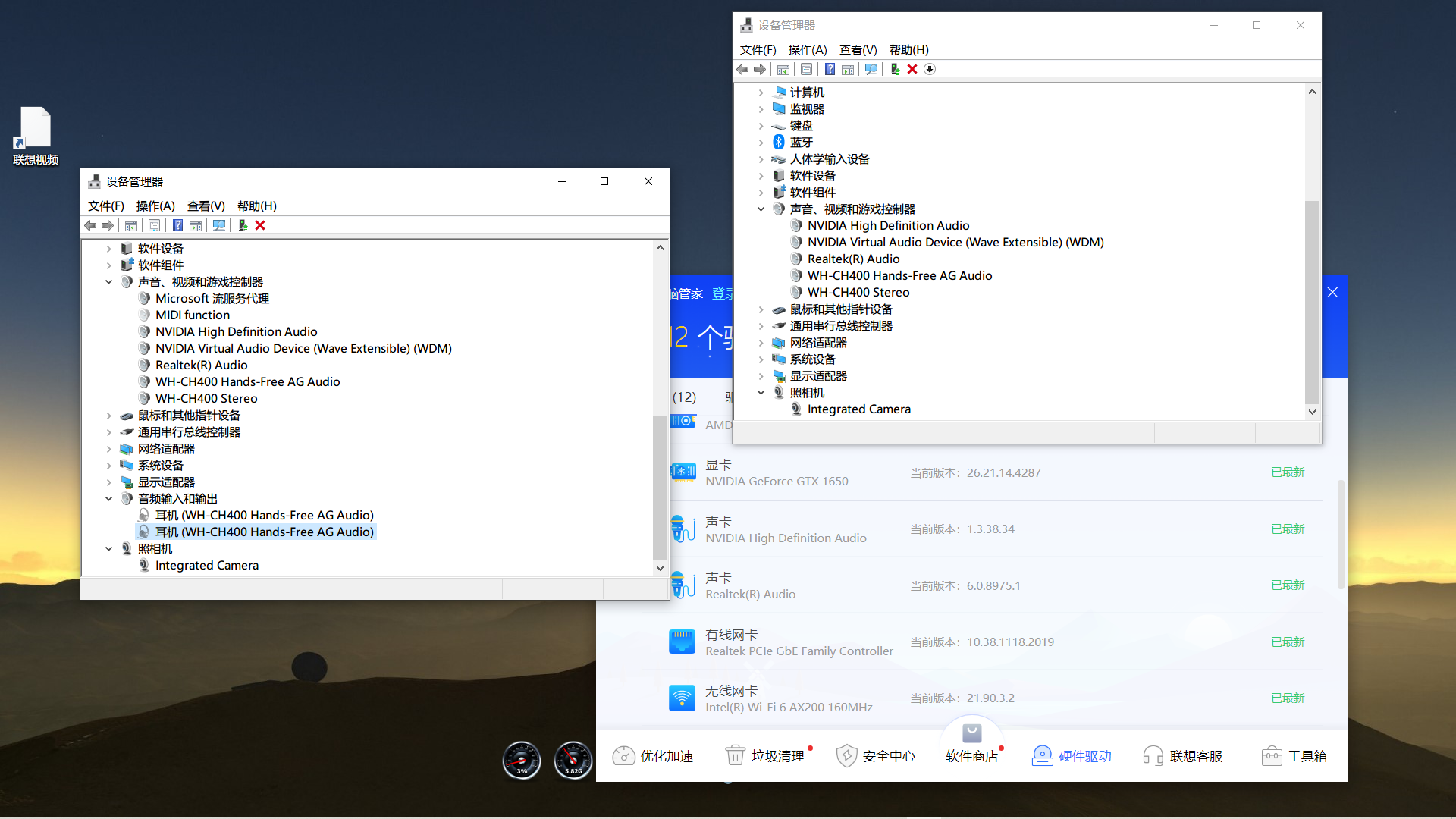
Task: Select first 耳机 (WH-CH400 Hands-Free AG Audio) entry
Action: coord(265,516)
